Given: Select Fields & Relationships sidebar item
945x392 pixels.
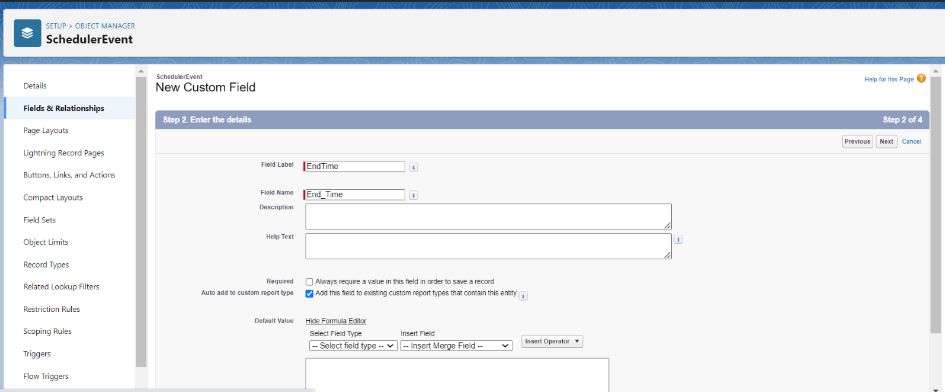Looking at the screenshot, I should coord(64,109).
